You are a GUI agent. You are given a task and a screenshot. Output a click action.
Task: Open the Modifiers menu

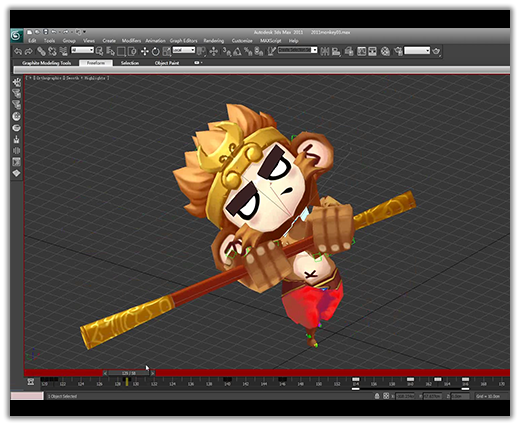click(131, 41)
